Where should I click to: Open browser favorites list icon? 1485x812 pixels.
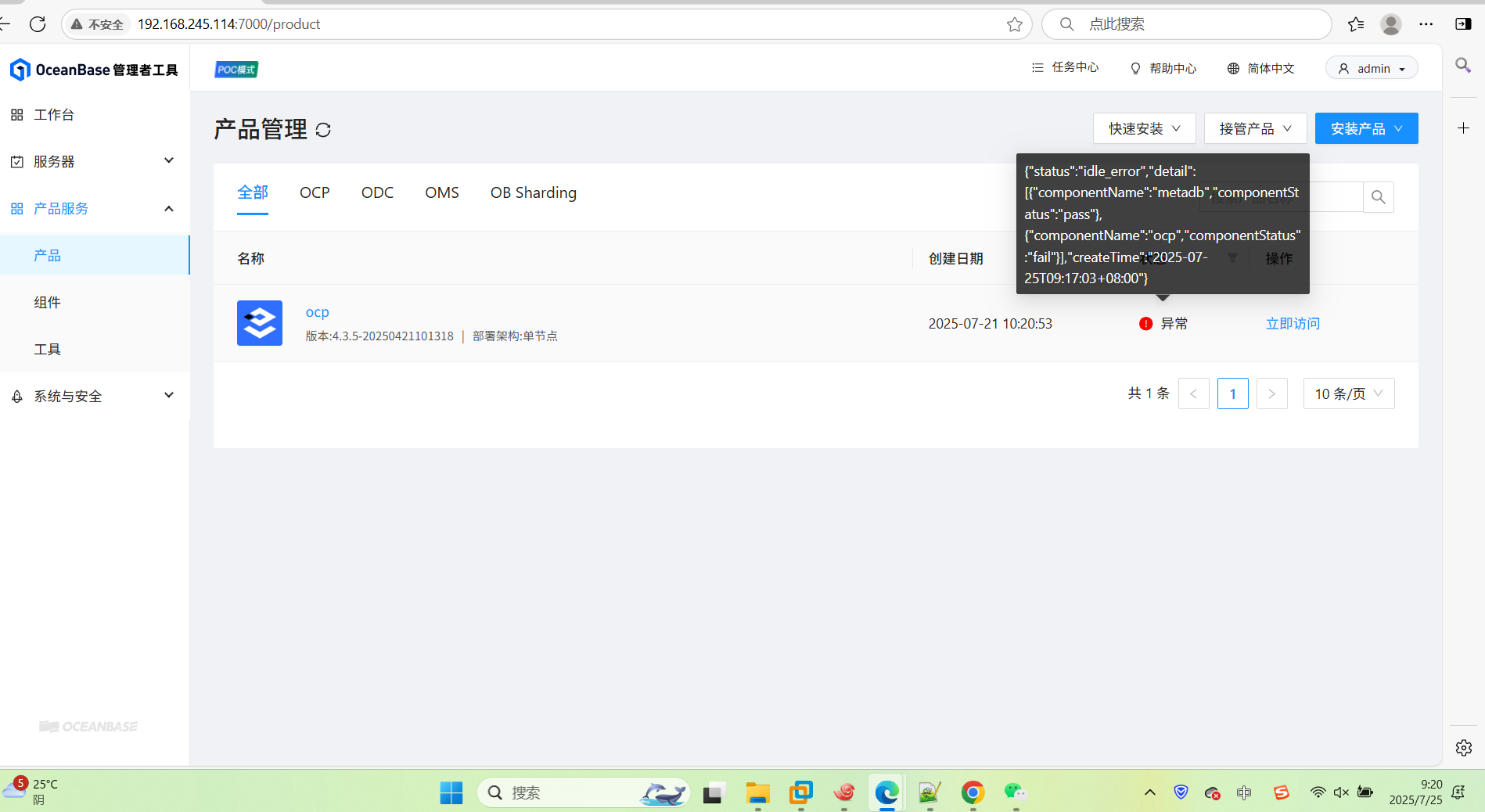tap(1356, 24)
